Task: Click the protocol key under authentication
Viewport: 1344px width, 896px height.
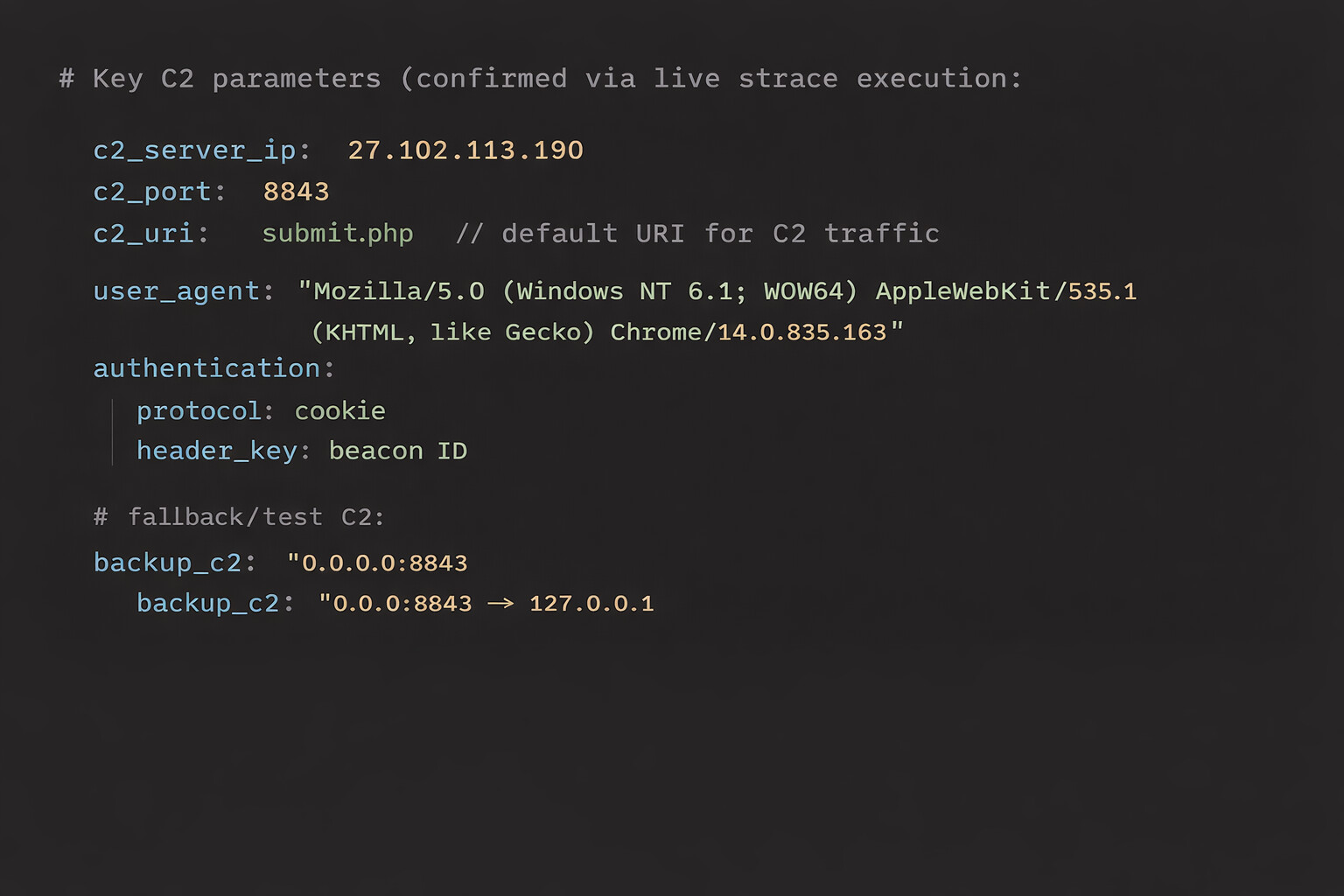Action: 199,410
